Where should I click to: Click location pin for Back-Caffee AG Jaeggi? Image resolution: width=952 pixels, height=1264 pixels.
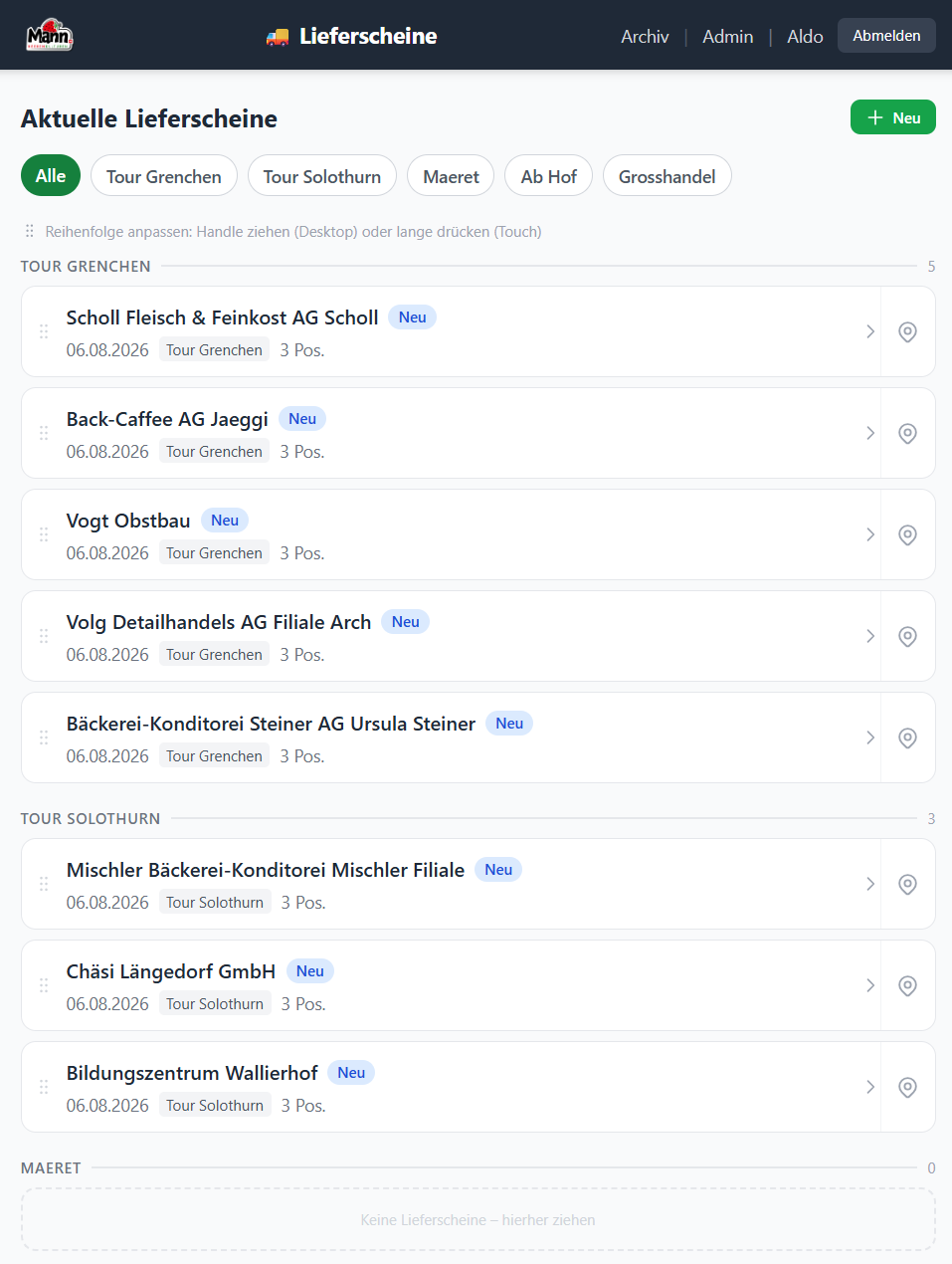[907, 433]
